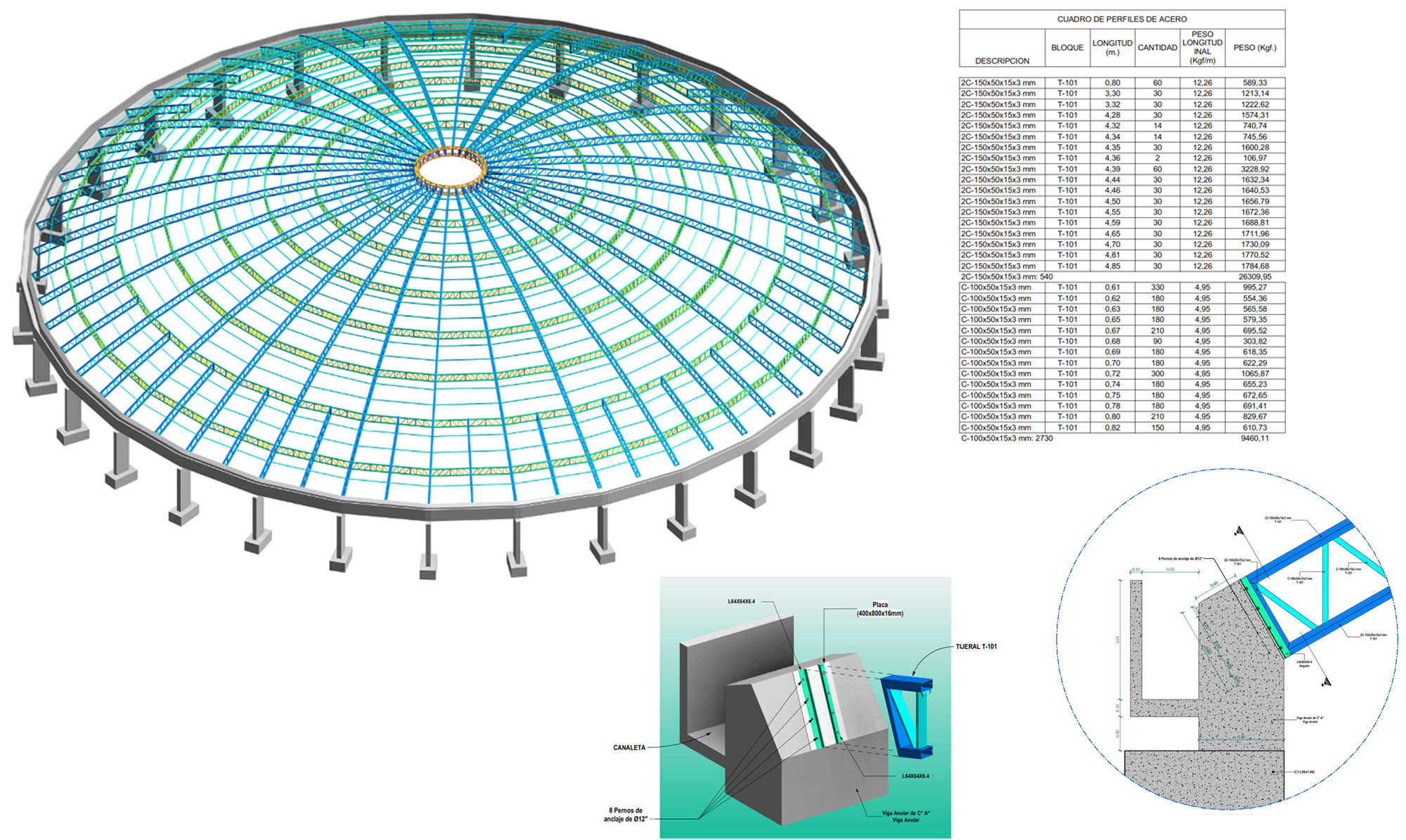Click the weight value 106,97
The height and width of the screenshot is (840, 1406).
point(1255,158)
